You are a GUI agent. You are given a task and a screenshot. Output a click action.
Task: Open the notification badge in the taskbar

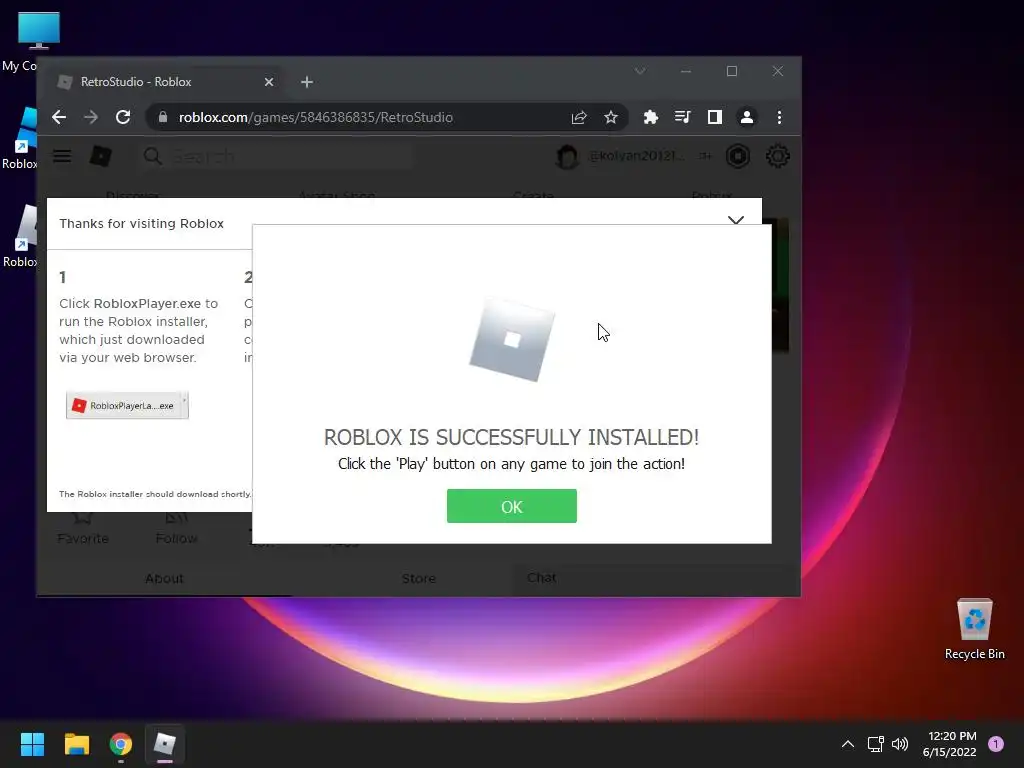996,744
